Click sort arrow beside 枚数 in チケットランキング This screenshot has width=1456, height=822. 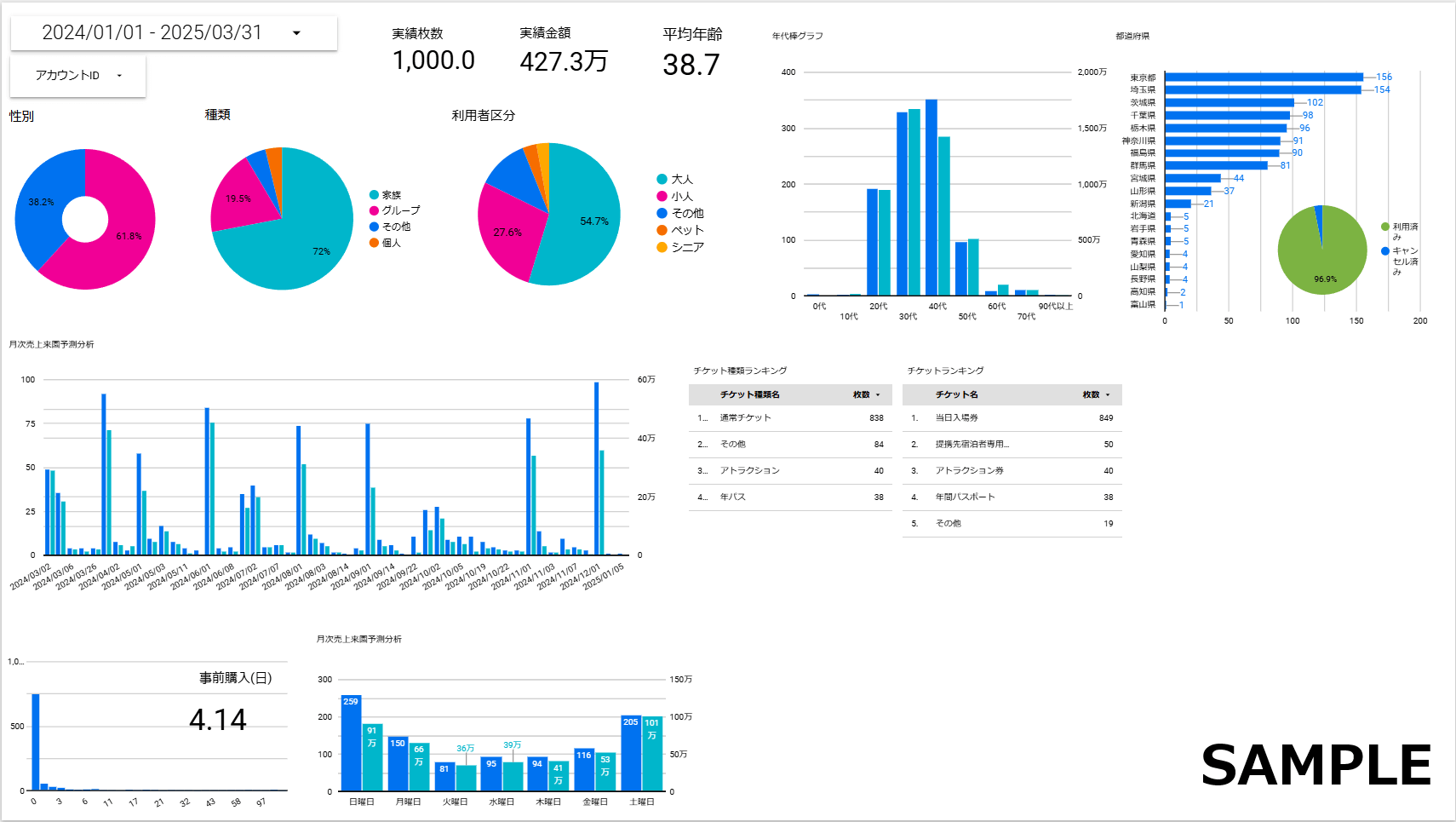[x=1108, y=395]
